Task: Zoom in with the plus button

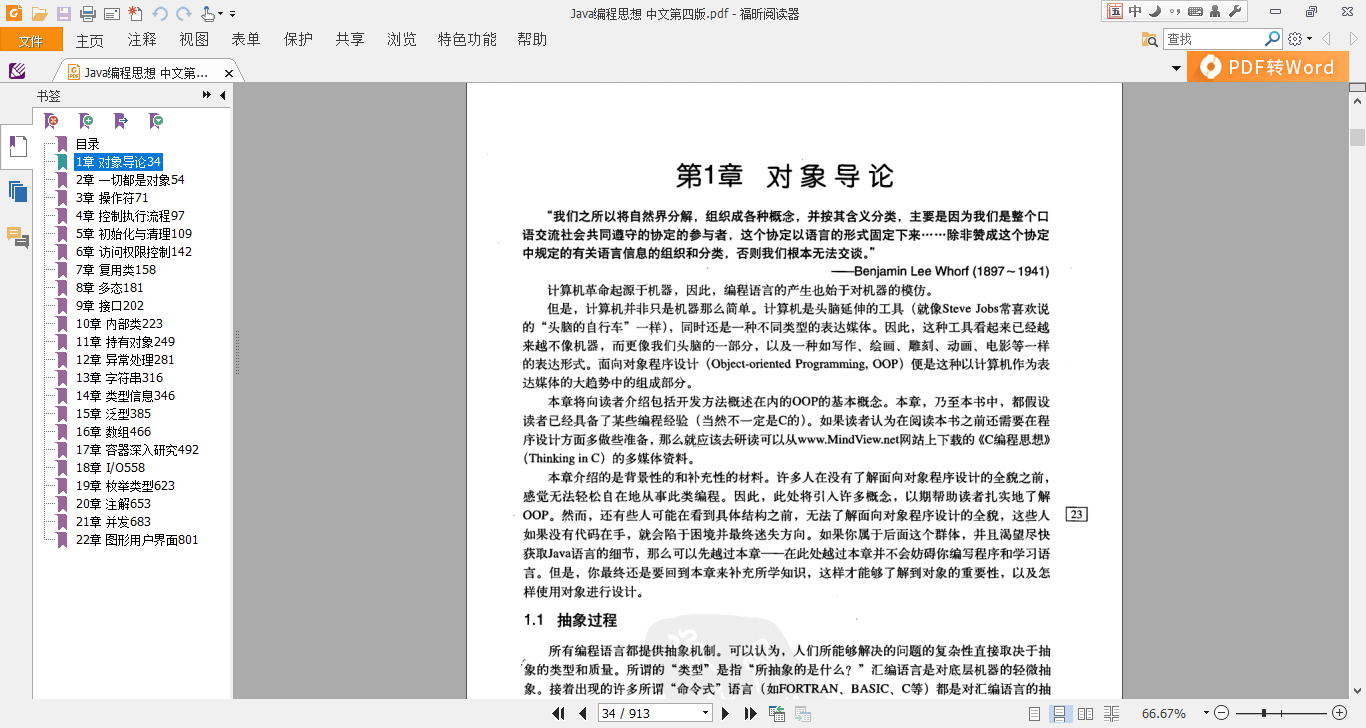Action: pos(1339,713)
